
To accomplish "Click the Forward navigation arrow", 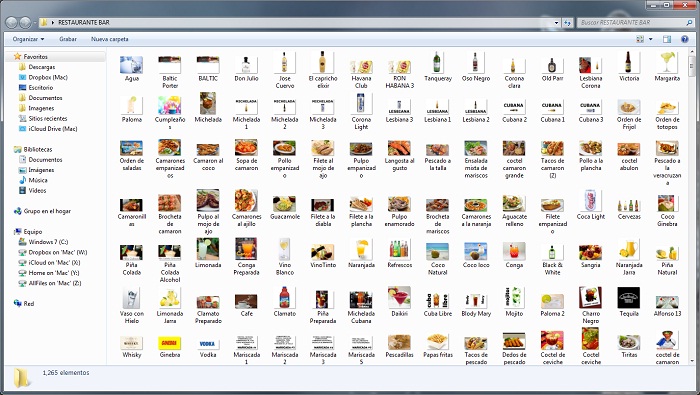I will point(25,22).
